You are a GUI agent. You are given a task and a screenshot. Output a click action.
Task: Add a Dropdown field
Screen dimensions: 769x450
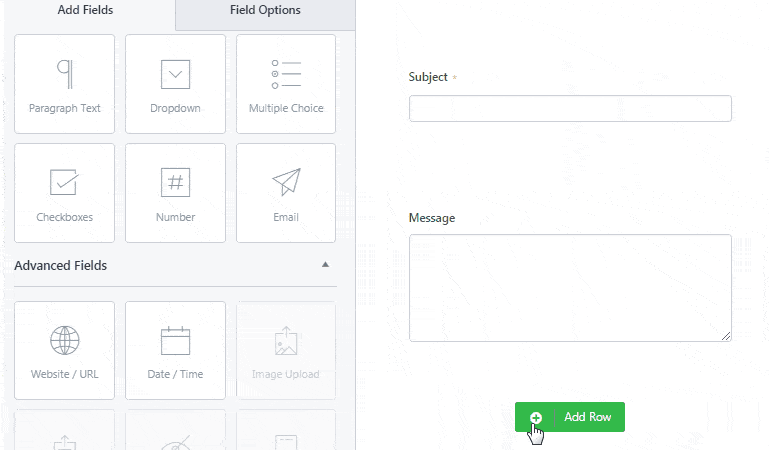tap(175, 84)
